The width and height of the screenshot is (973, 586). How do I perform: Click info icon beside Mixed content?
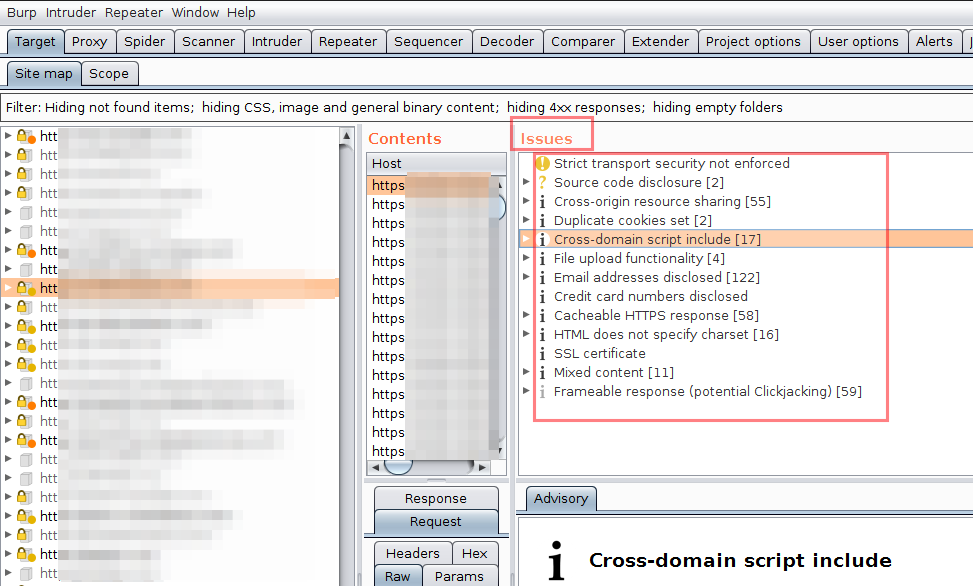542,372
